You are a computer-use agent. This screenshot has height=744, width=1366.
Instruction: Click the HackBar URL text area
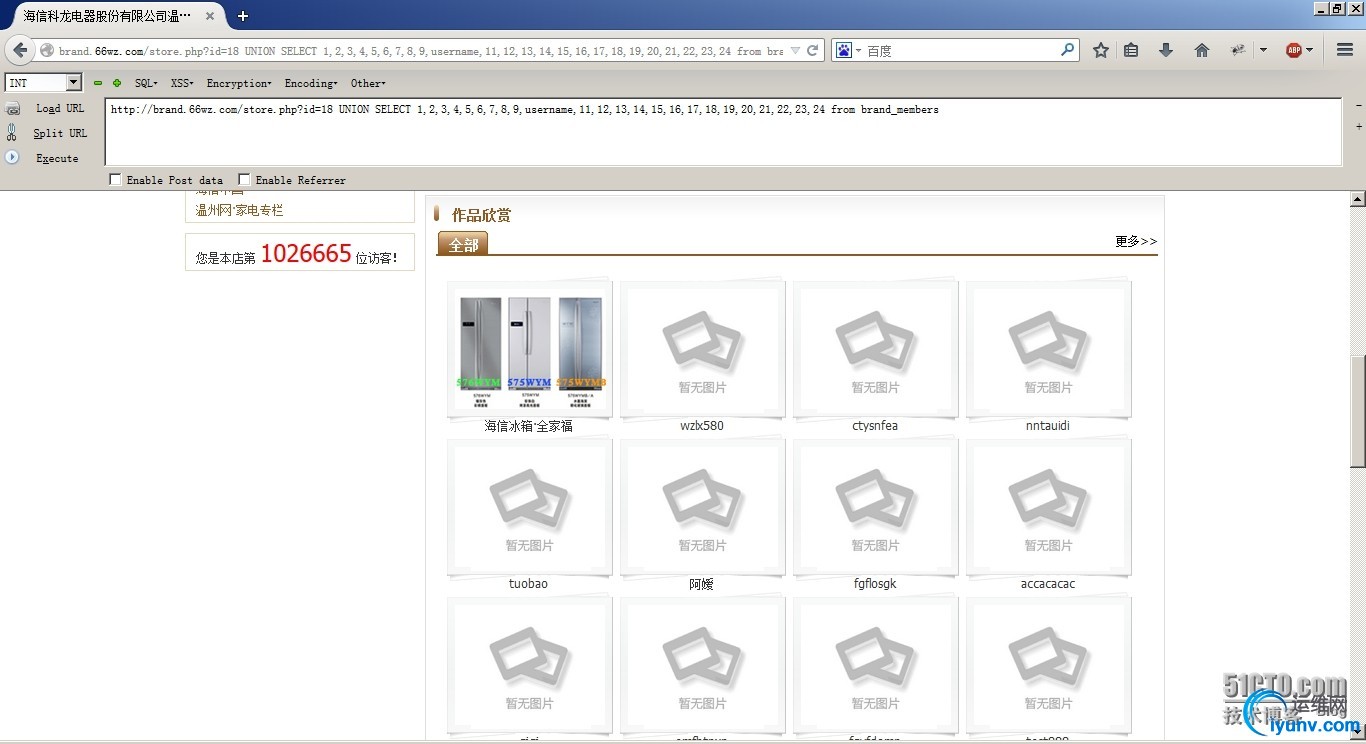(723, 132)
